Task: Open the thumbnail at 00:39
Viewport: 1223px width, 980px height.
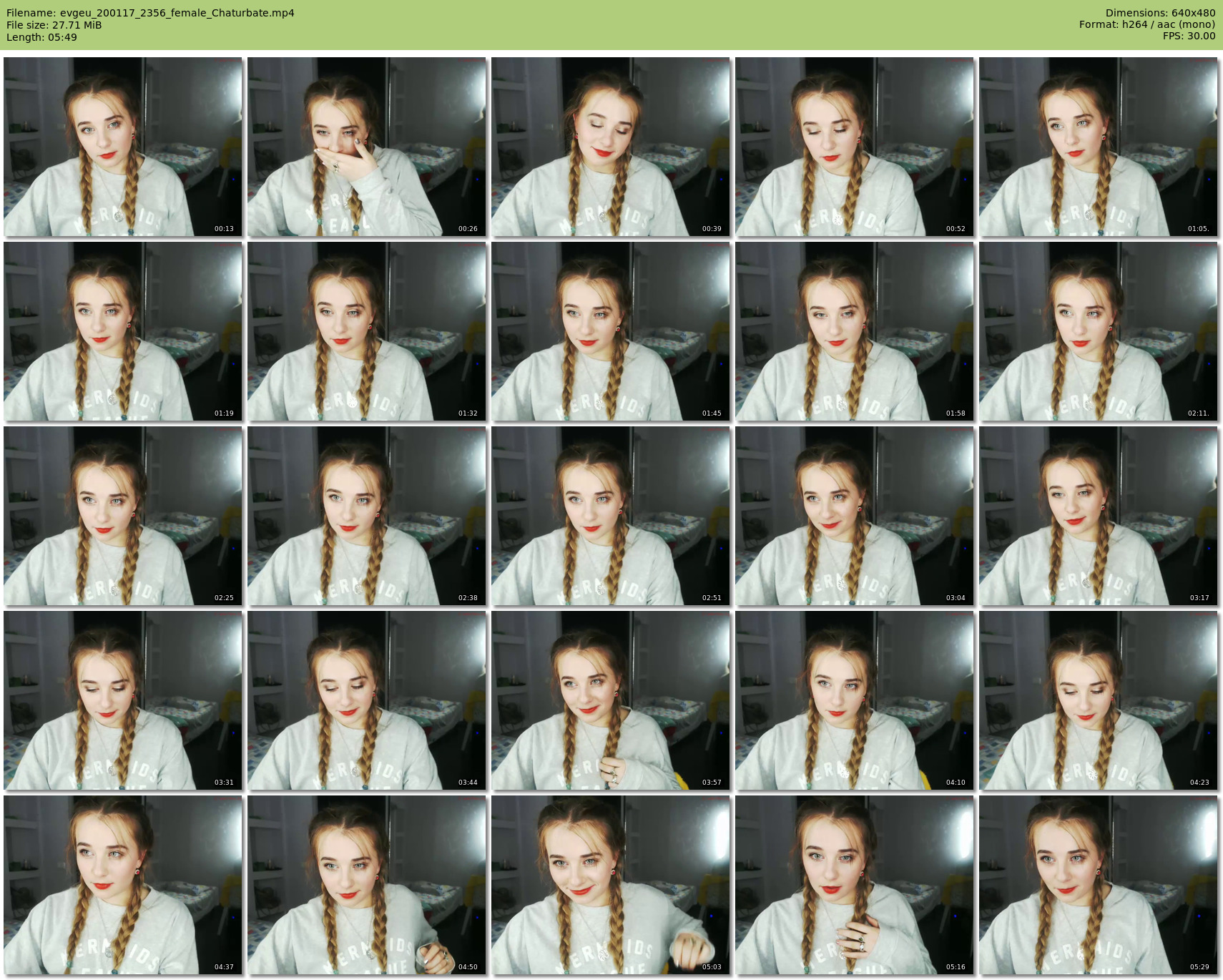Action: pyautogui.click(x=611, y=147)
